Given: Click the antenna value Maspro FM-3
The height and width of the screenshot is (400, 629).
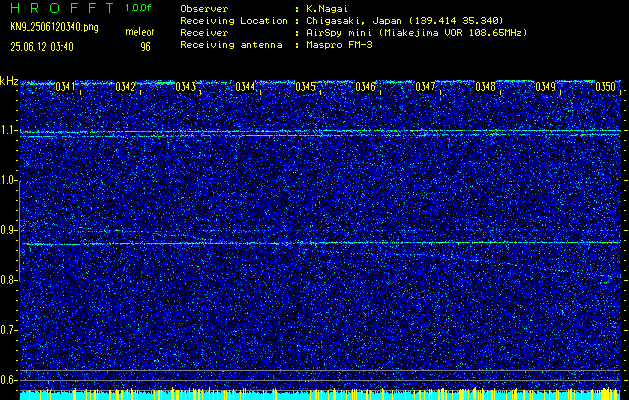Looking at the screenshot, I should pyautogui.click(x=338, y=45).
